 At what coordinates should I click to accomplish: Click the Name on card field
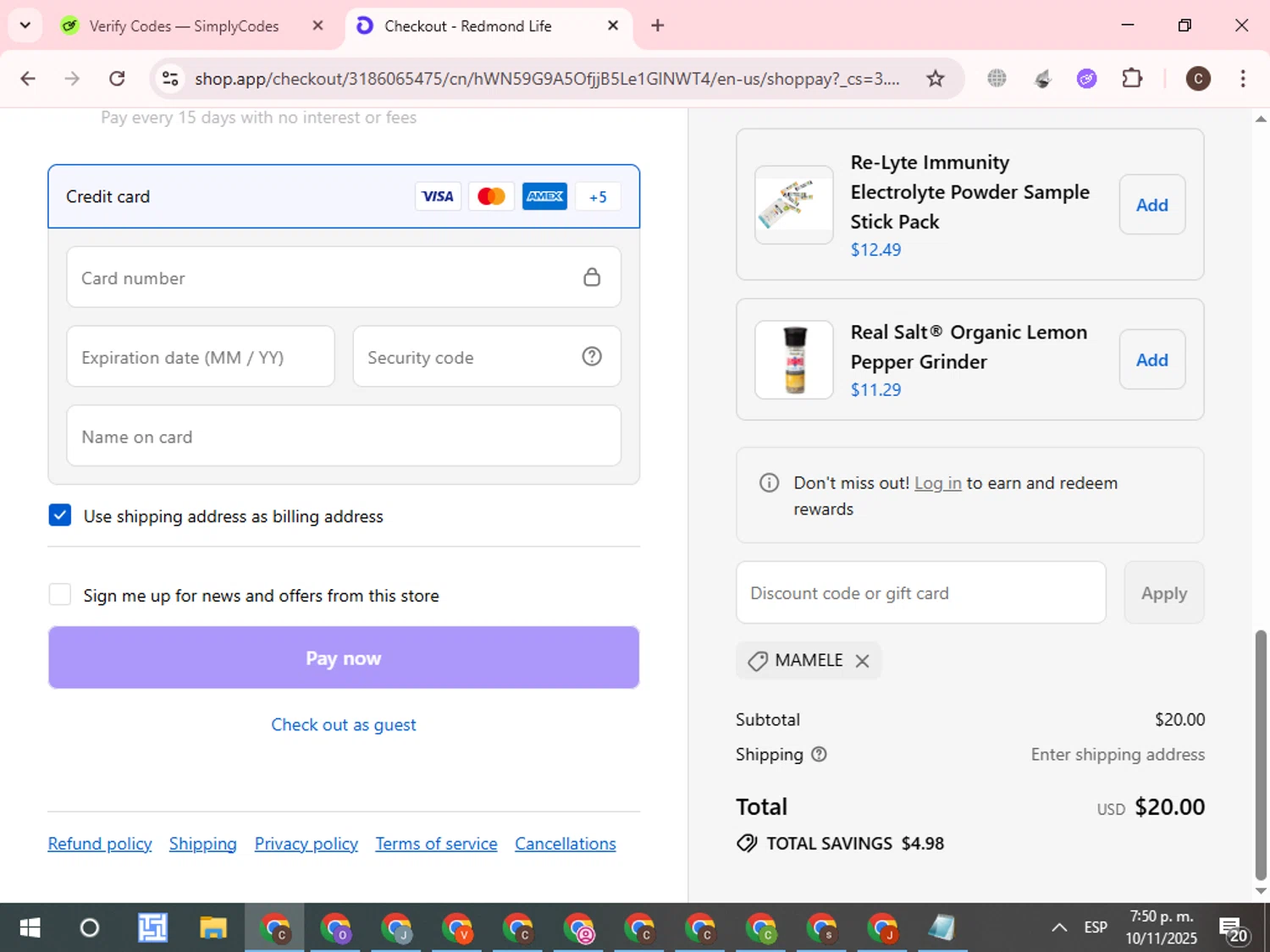344,437
